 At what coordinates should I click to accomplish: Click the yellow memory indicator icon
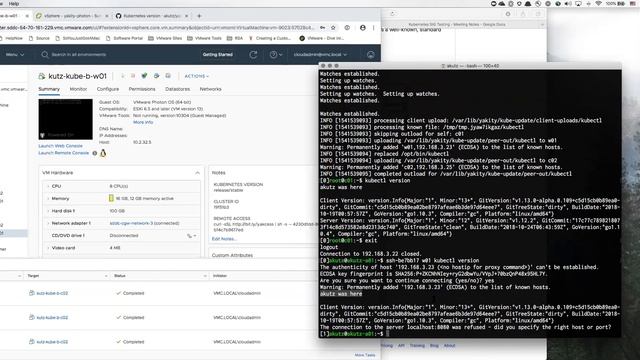point(111,198)
